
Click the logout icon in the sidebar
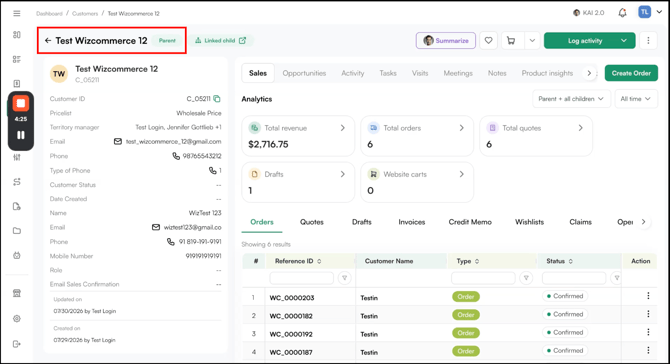tap(17, 344)
